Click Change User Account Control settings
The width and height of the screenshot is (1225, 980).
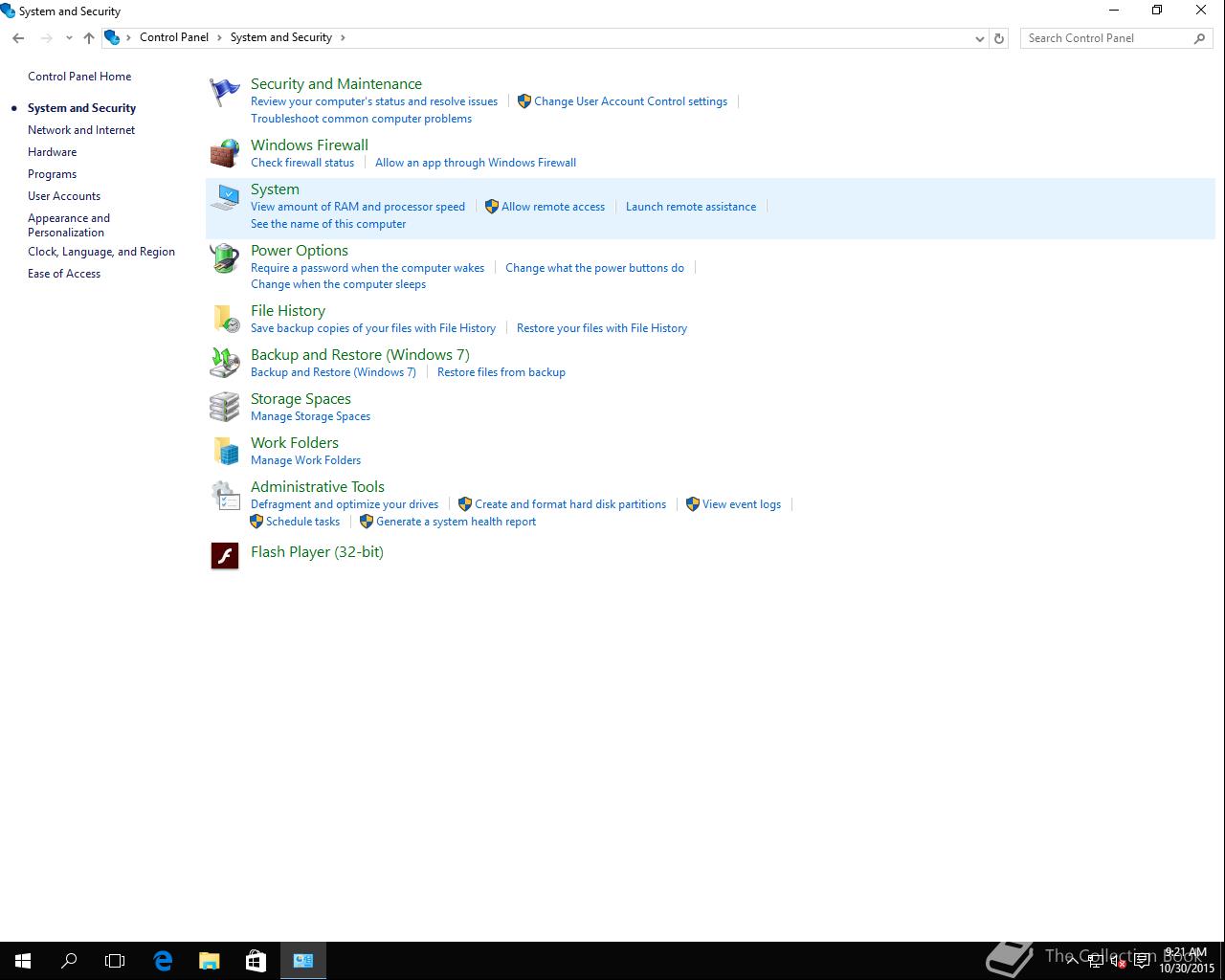click(631, 101)
